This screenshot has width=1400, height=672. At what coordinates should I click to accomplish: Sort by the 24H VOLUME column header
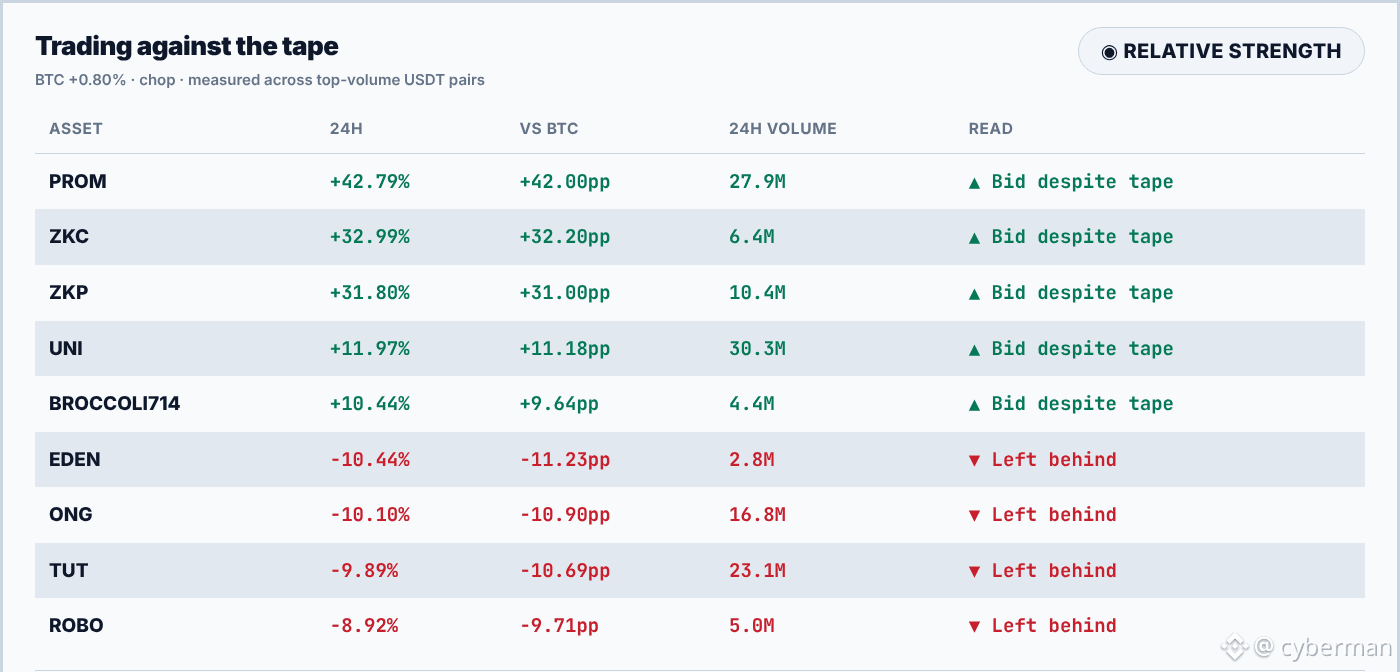(x=783, y=129)
